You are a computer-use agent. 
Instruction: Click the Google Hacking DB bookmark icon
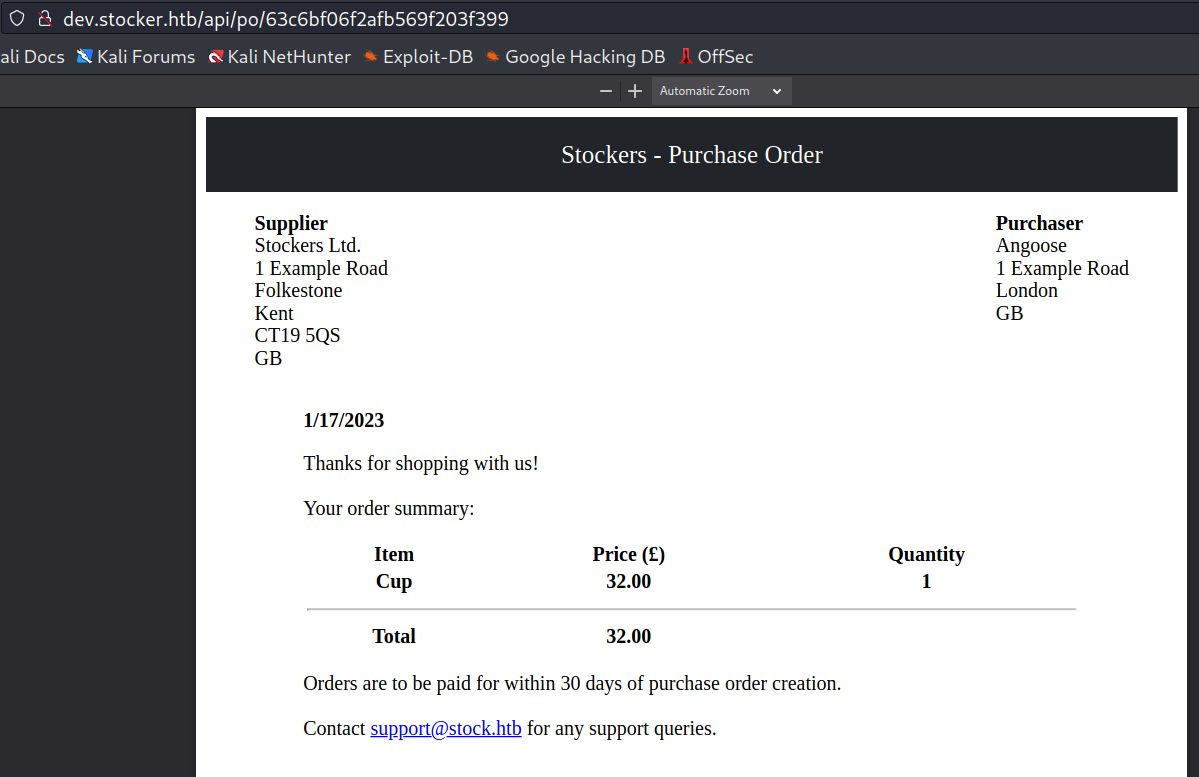click(x=493, y=57)
